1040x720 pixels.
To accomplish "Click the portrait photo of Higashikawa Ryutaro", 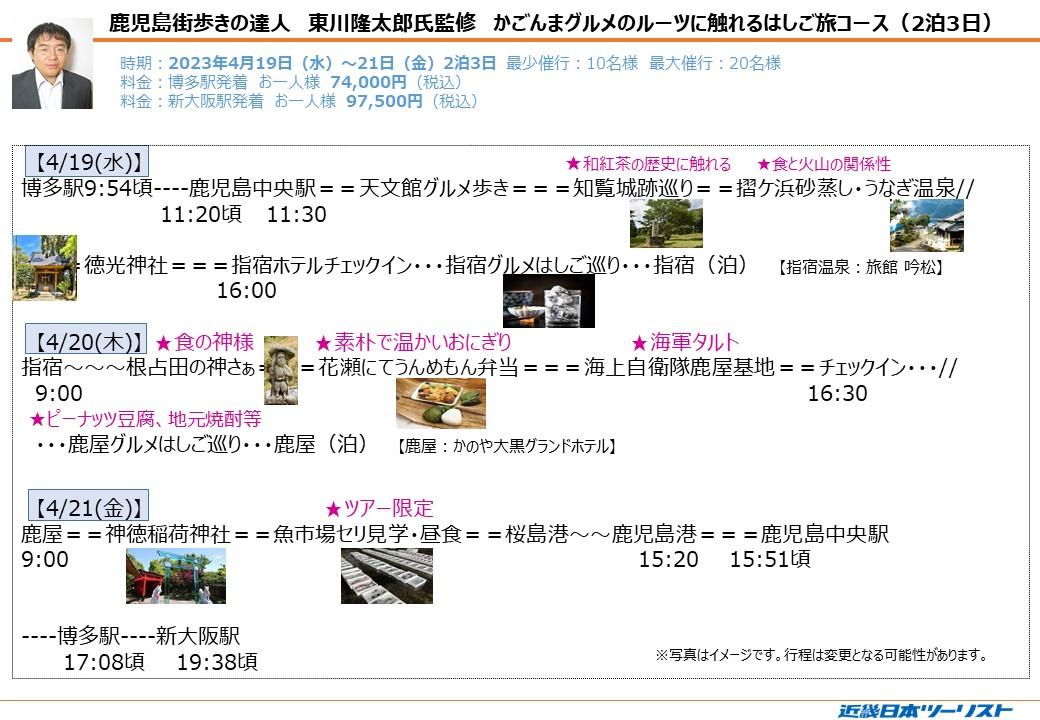I will tap(52, 64).
